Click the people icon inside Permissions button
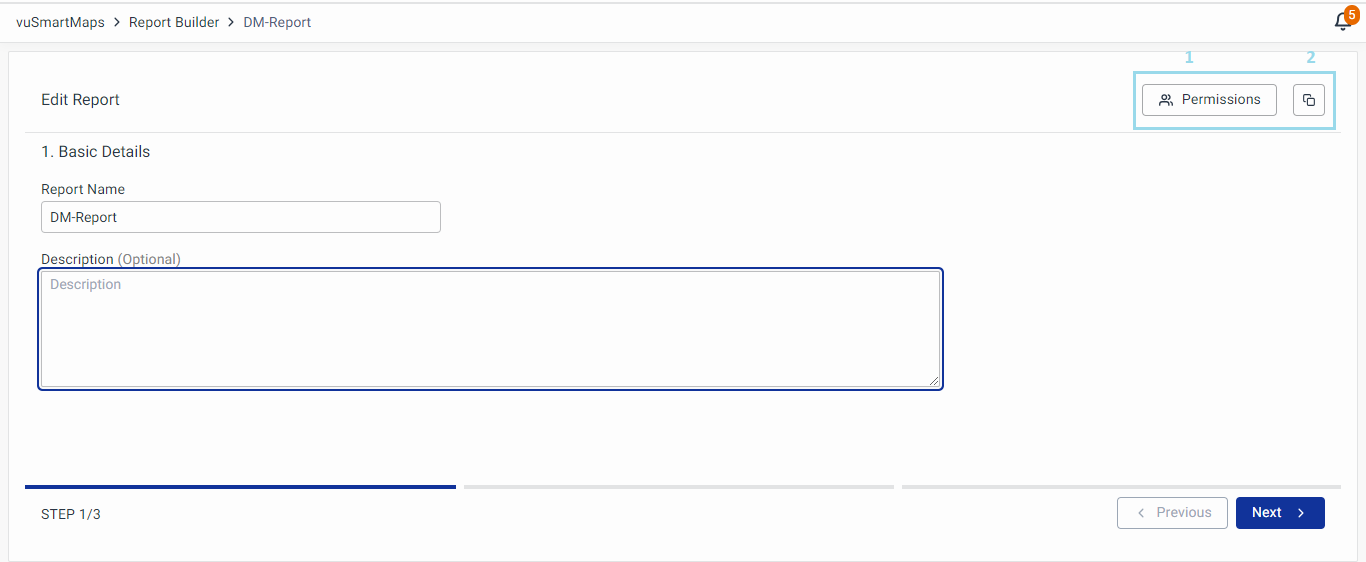The height and width of the screenshot is (562, 1366). [1166, 100]
